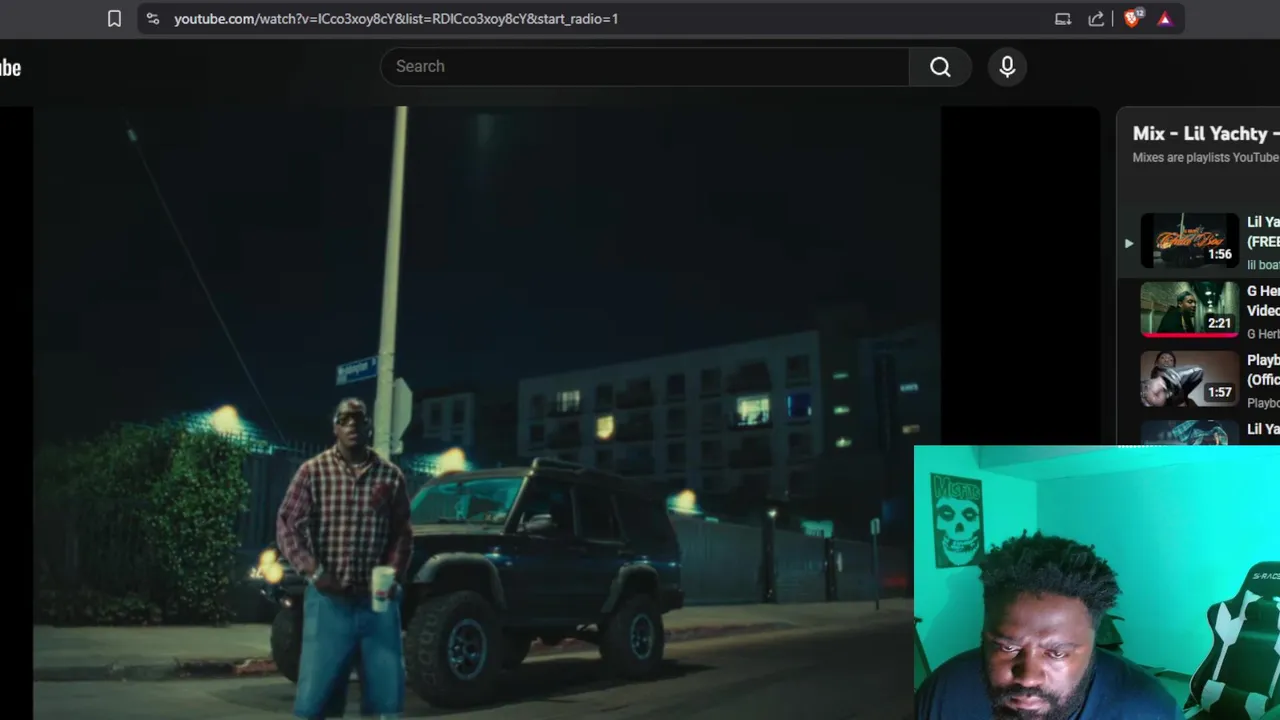The image size is (1280, 720).
Task: Click the microphone voice search icon
Action: click(x=1007, y=67)
